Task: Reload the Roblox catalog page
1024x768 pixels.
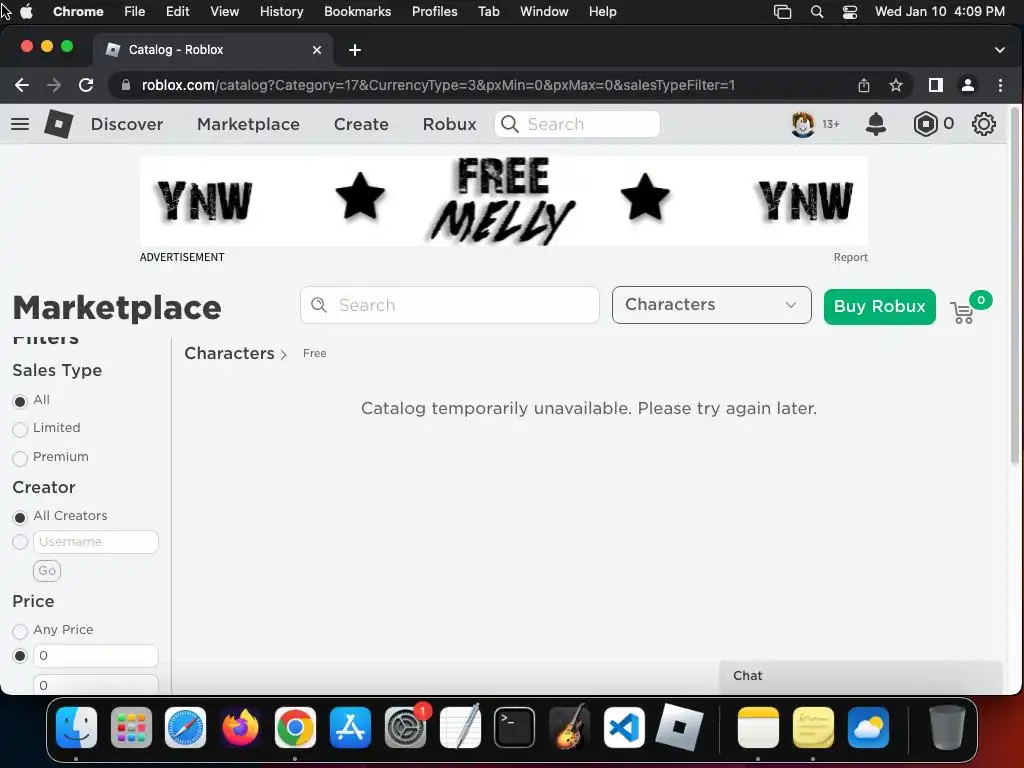Action: click(x=86, y=85)
